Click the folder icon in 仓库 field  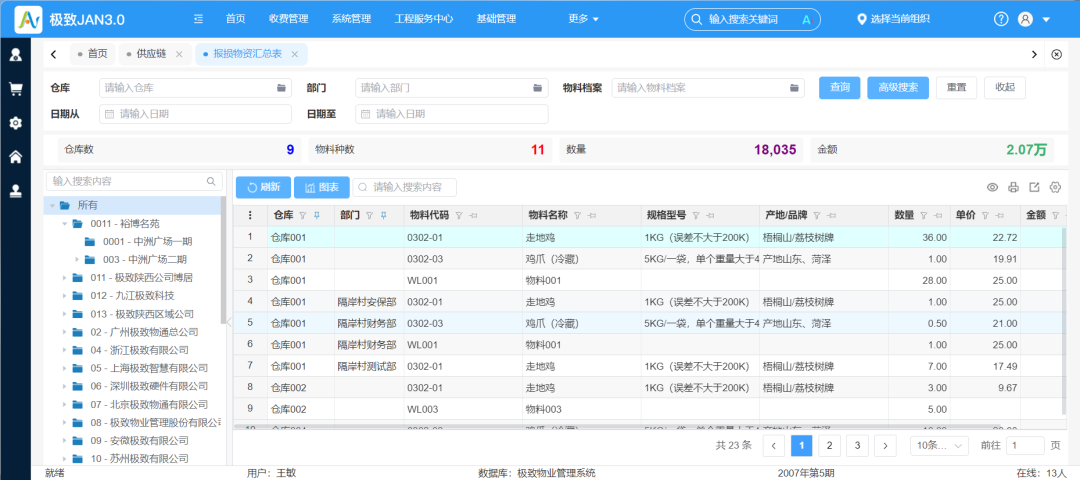click(x=281, y=88)
